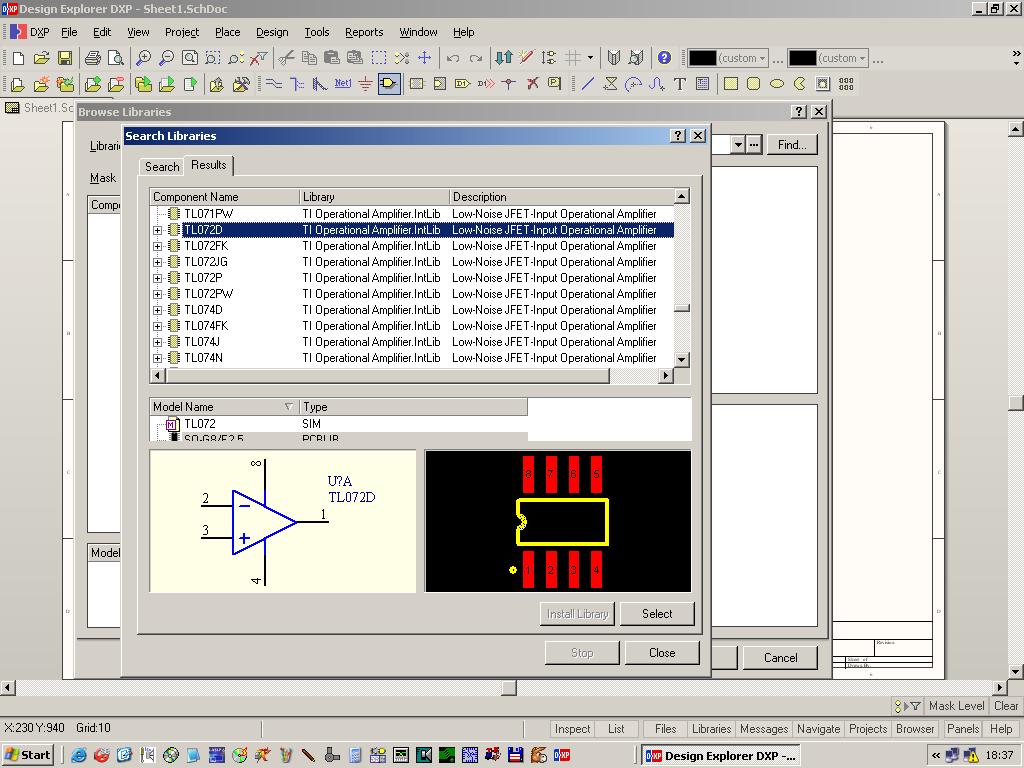
Task: Select the Bezier curve drawing tool
Action: (x=656, y=84)
